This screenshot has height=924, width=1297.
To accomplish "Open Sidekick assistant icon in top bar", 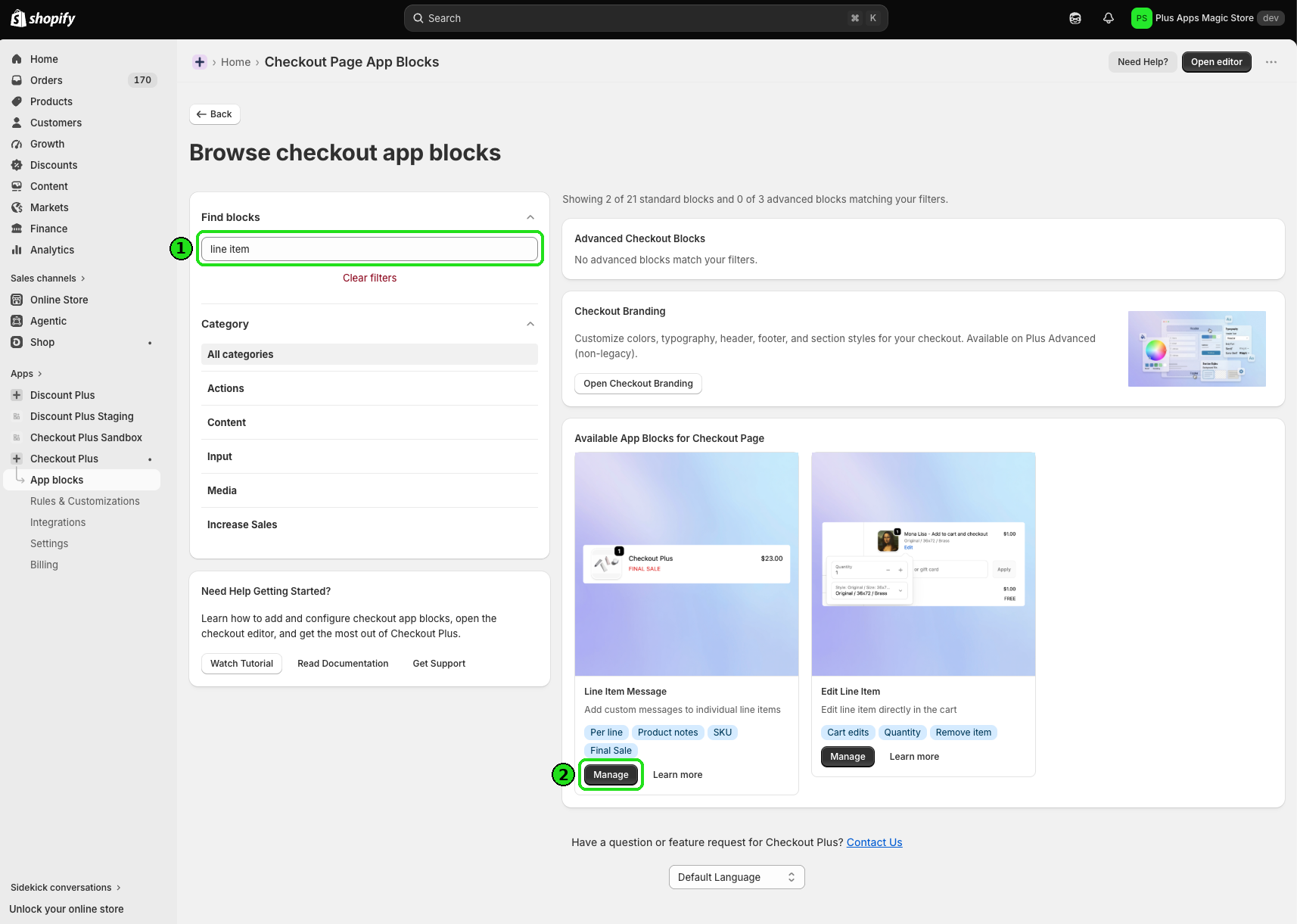I will coord(1075,18).
